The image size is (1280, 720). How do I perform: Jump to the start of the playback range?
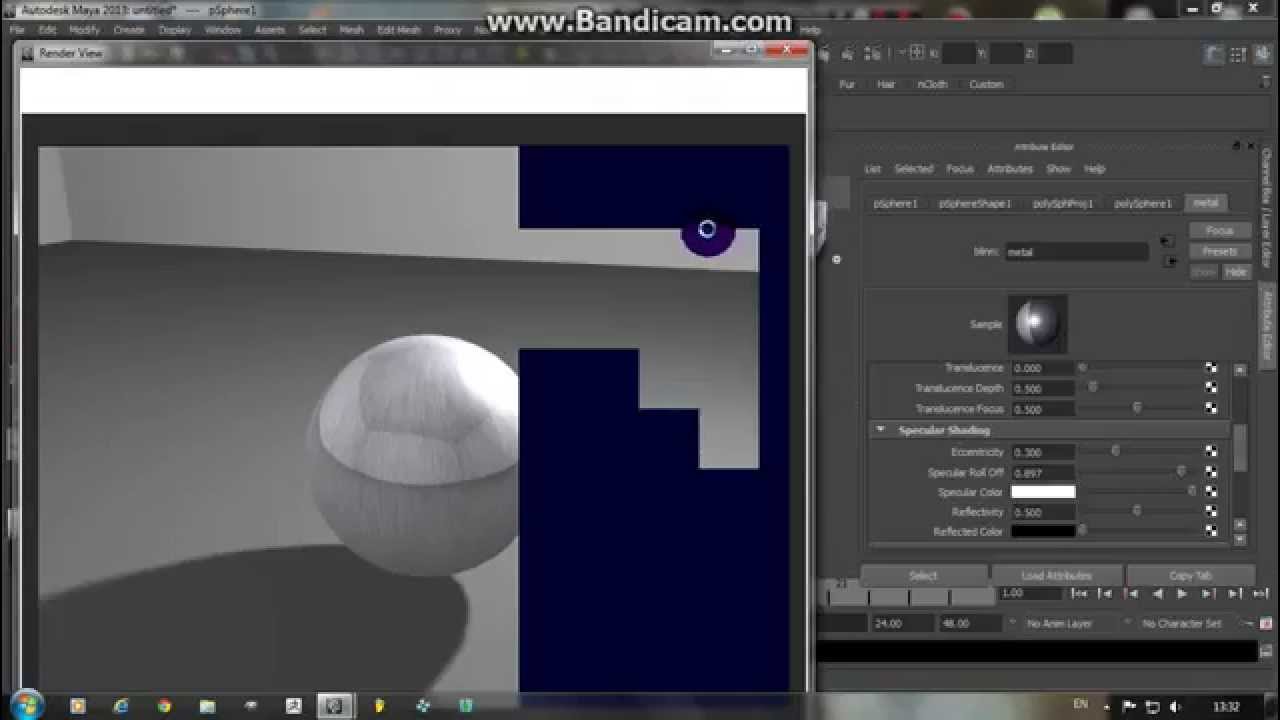coord(1079,594)
